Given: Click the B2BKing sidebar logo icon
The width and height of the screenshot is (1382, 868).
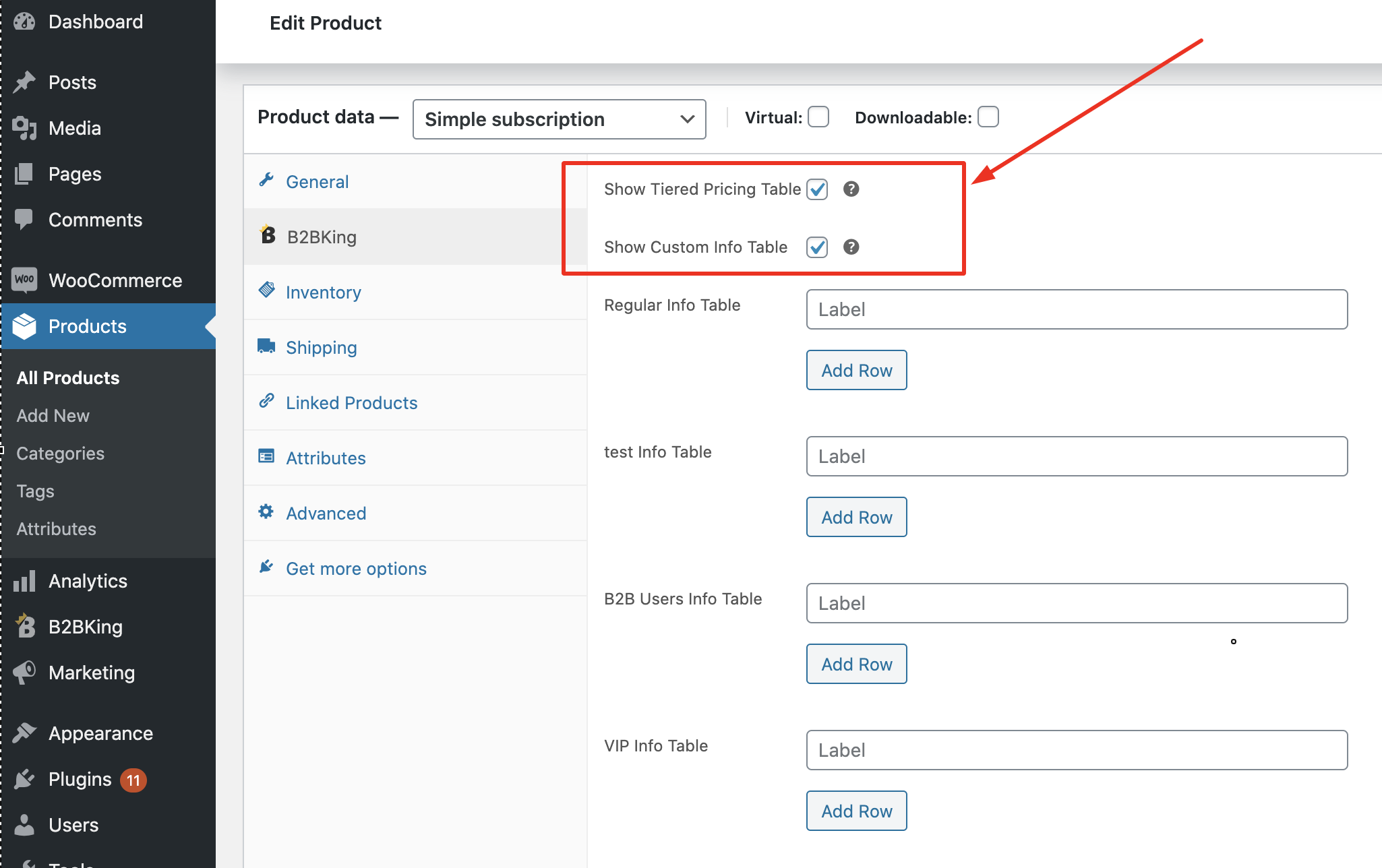Looking at the screenshot, I should click(25, 626).
